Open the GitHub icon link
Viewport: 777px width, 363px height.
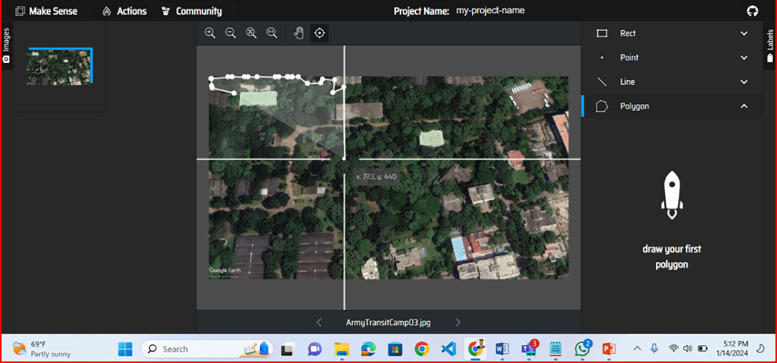coord(752,10)
